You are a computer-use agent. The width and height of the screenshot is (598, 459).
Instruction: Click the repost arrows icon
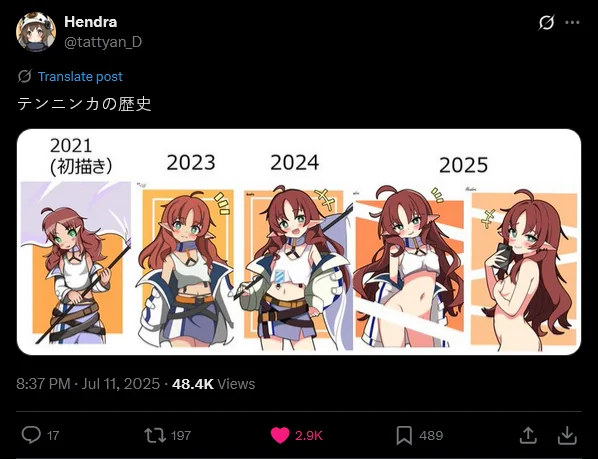pyautogui.click(x=155, y=435)
